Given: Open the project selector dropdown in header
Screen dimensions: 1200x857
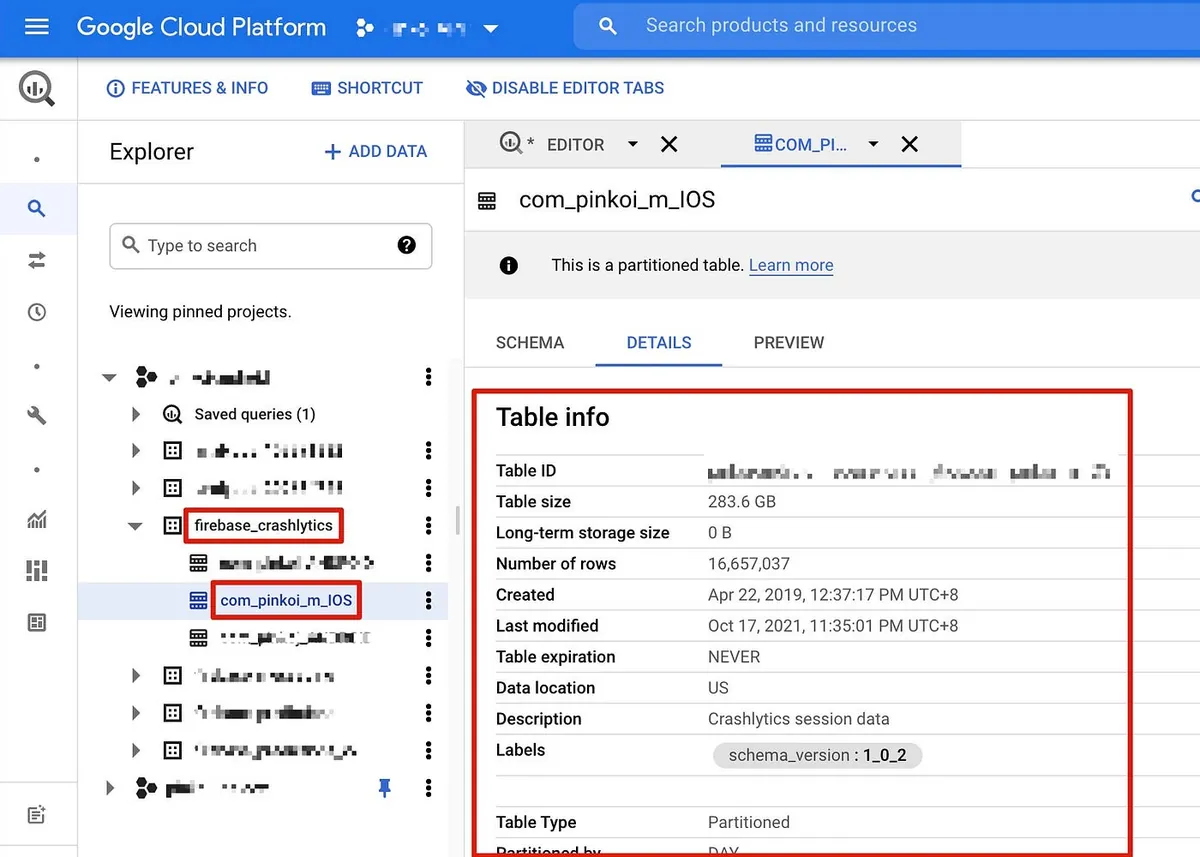Looking at the screenshot, I should click(490, 29).
